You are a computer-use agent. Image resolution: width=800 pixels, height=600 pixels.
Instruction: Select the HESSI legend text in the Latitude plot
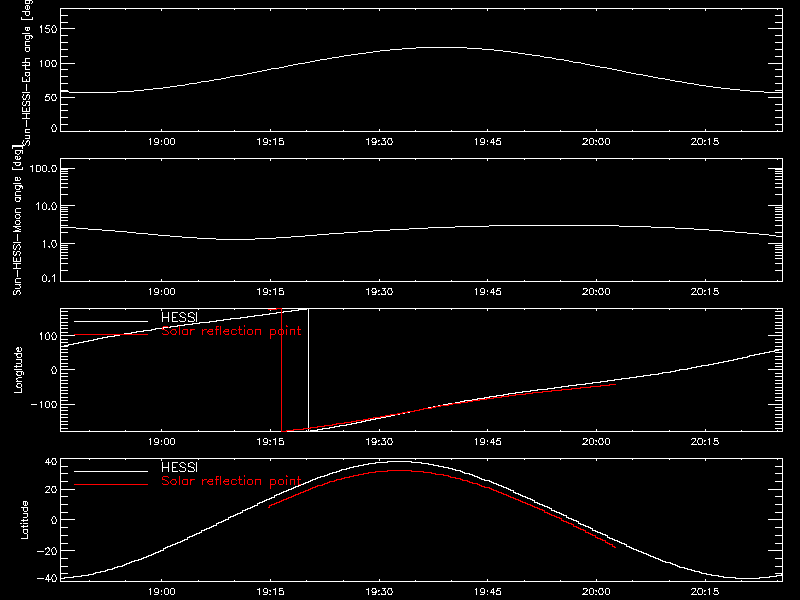(179, 467)
